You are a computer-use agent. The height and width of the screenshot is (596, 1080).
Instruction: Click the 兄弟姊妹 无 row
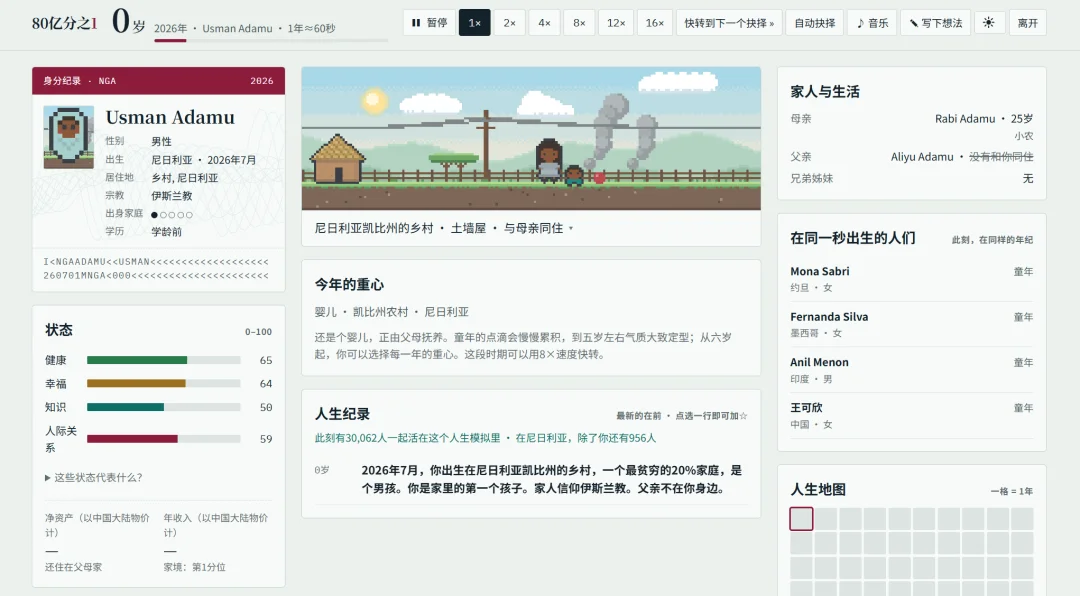click(x=911, y=178)
